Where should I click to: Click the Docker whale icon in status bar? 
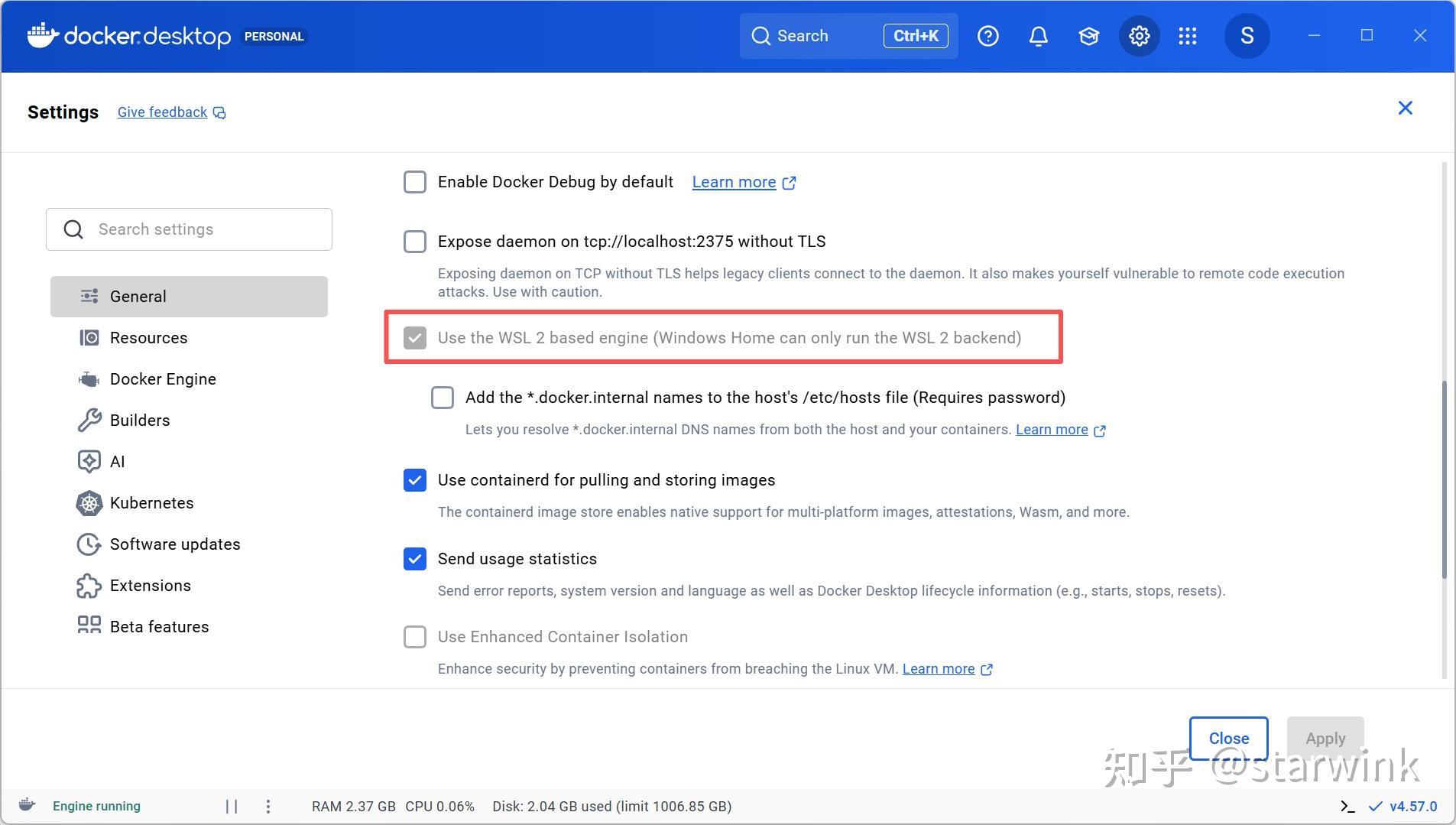pyautogui.click(x=25, y=804)
